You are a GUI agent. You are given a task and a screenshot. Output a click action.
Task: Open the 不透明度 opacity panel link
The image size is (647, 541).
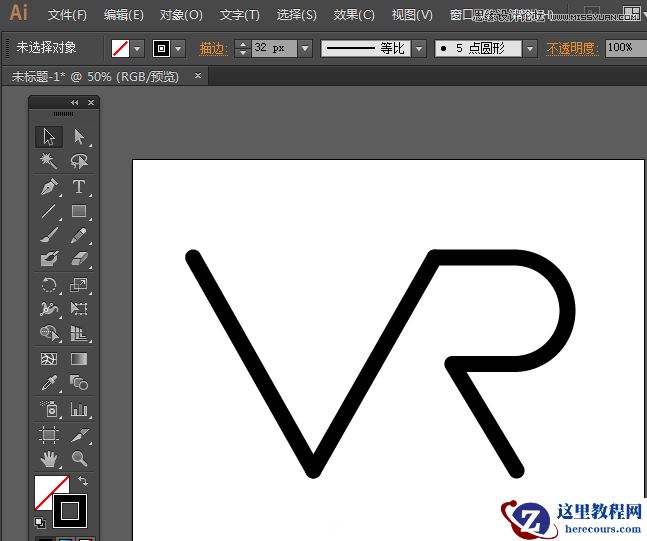pos(572,48)
